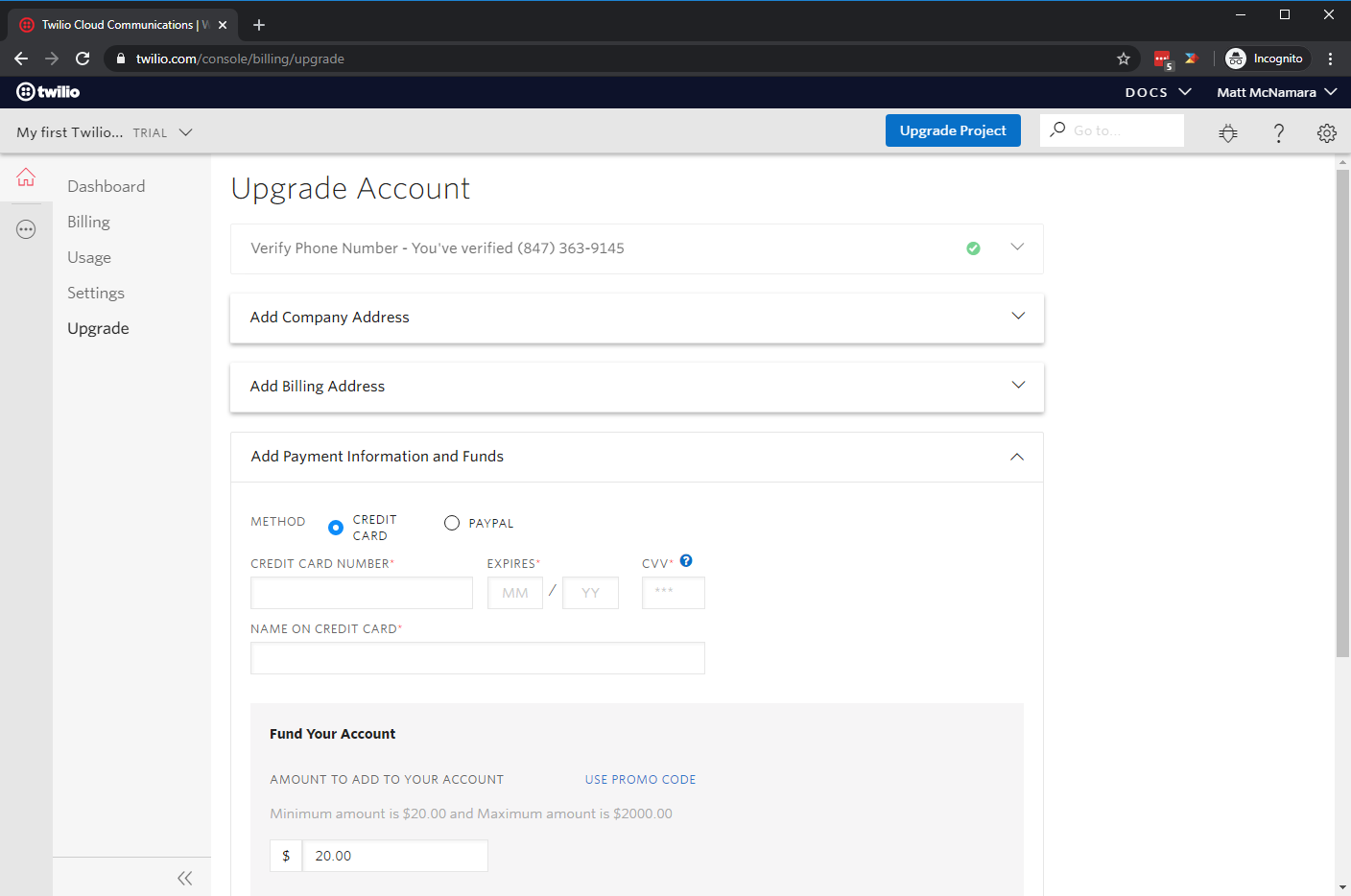The width and height of the screenshot is (1351, 896).
Task: Collapse the sidebar with double-chevron icon
Action: click(x=185, y=878)
